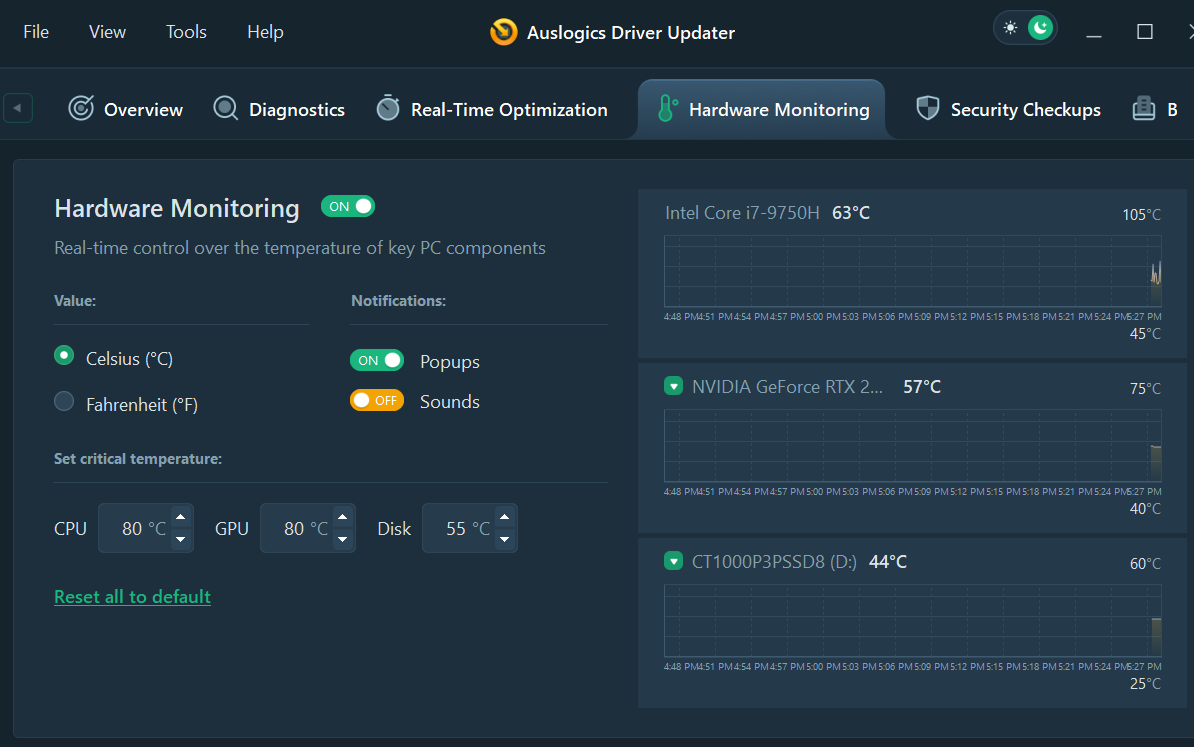Click the Diagnostics magnifier icon

pyautogui.click(x=226, y=109)
